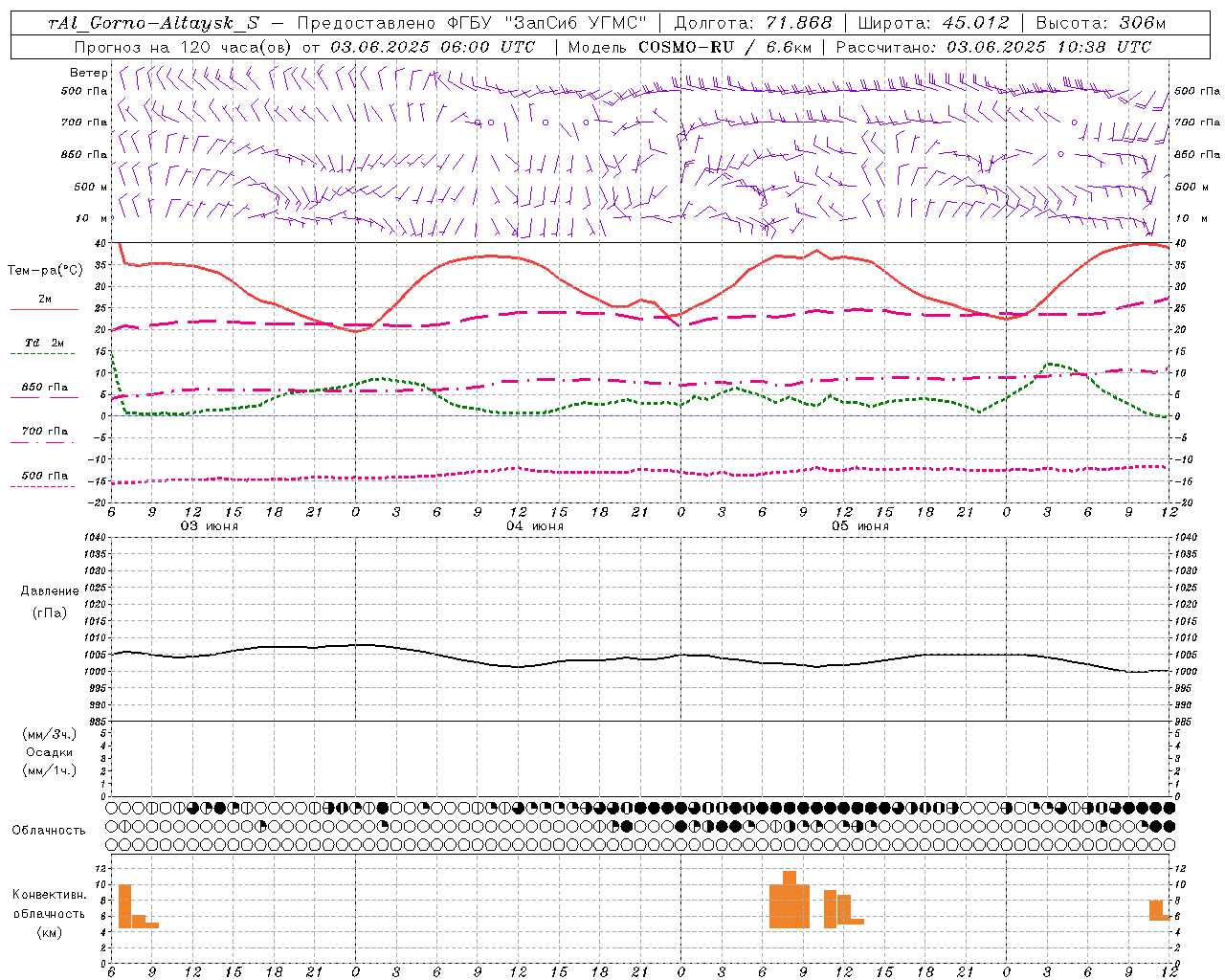Click the Облачность row label
Viewport: 1225px width, 980px height.
tap(49, 831)
